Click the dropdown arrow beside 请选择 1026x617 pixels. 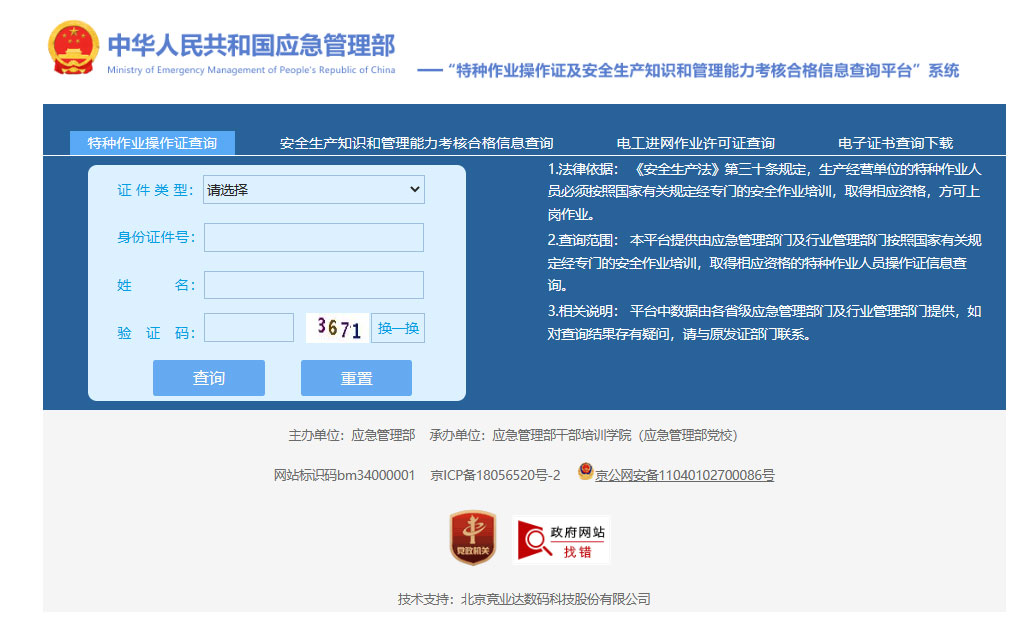tap(414, 190)
